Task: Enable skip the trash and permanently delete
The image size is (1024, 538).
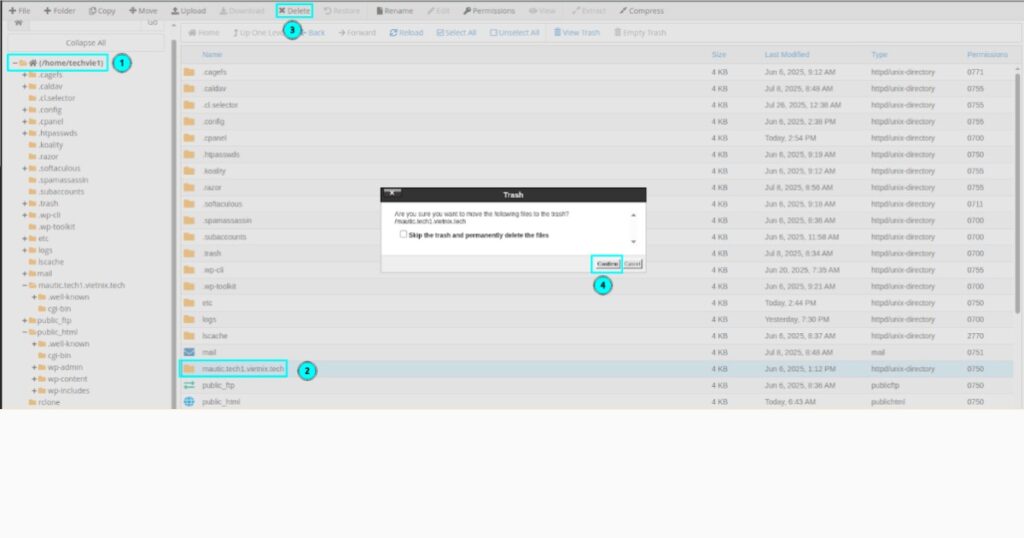Action: 403,235
